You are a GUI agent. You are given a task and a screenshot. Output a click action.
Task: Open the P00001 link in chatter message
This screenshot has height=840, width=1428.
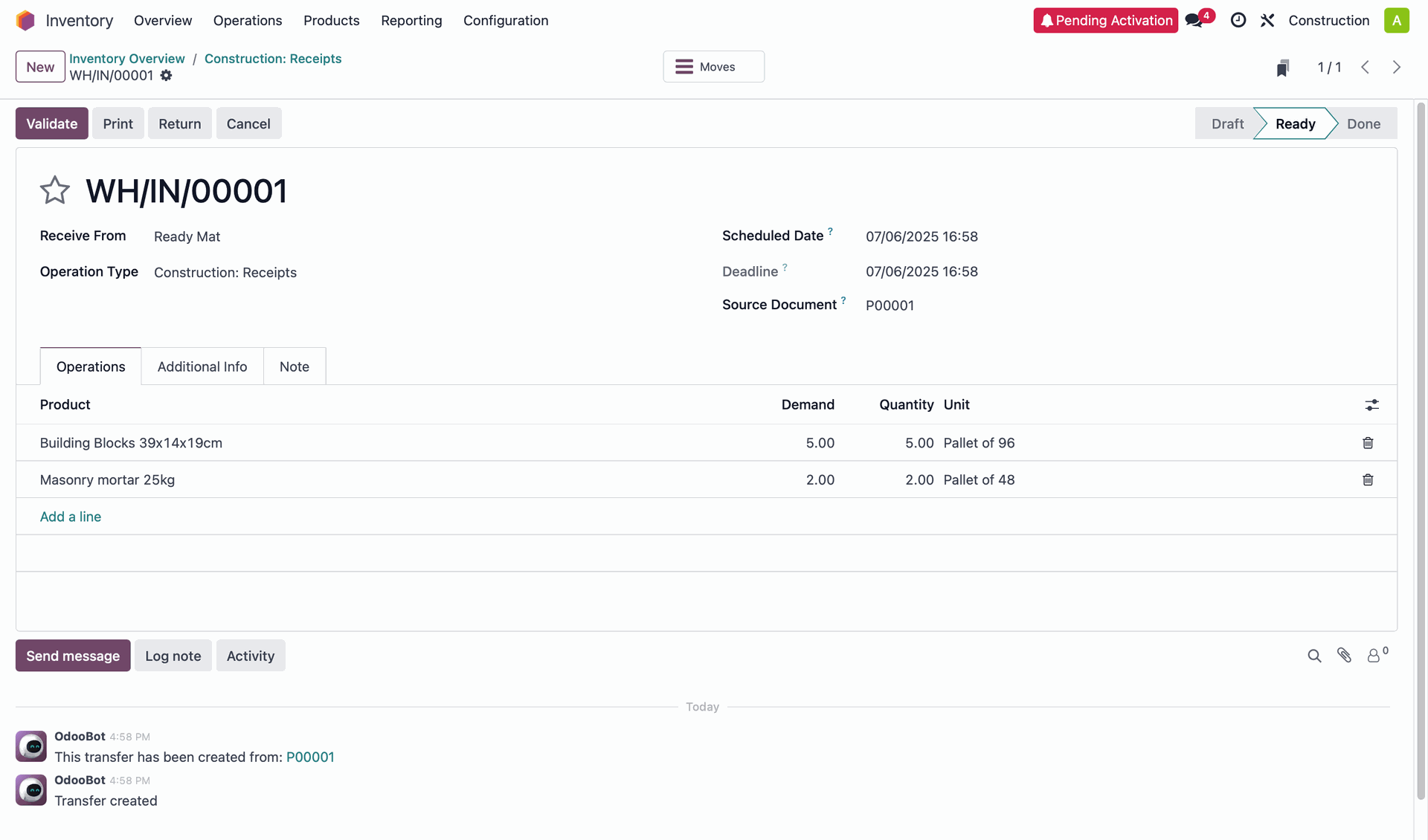pyautogui.click(x=310, y=757)
